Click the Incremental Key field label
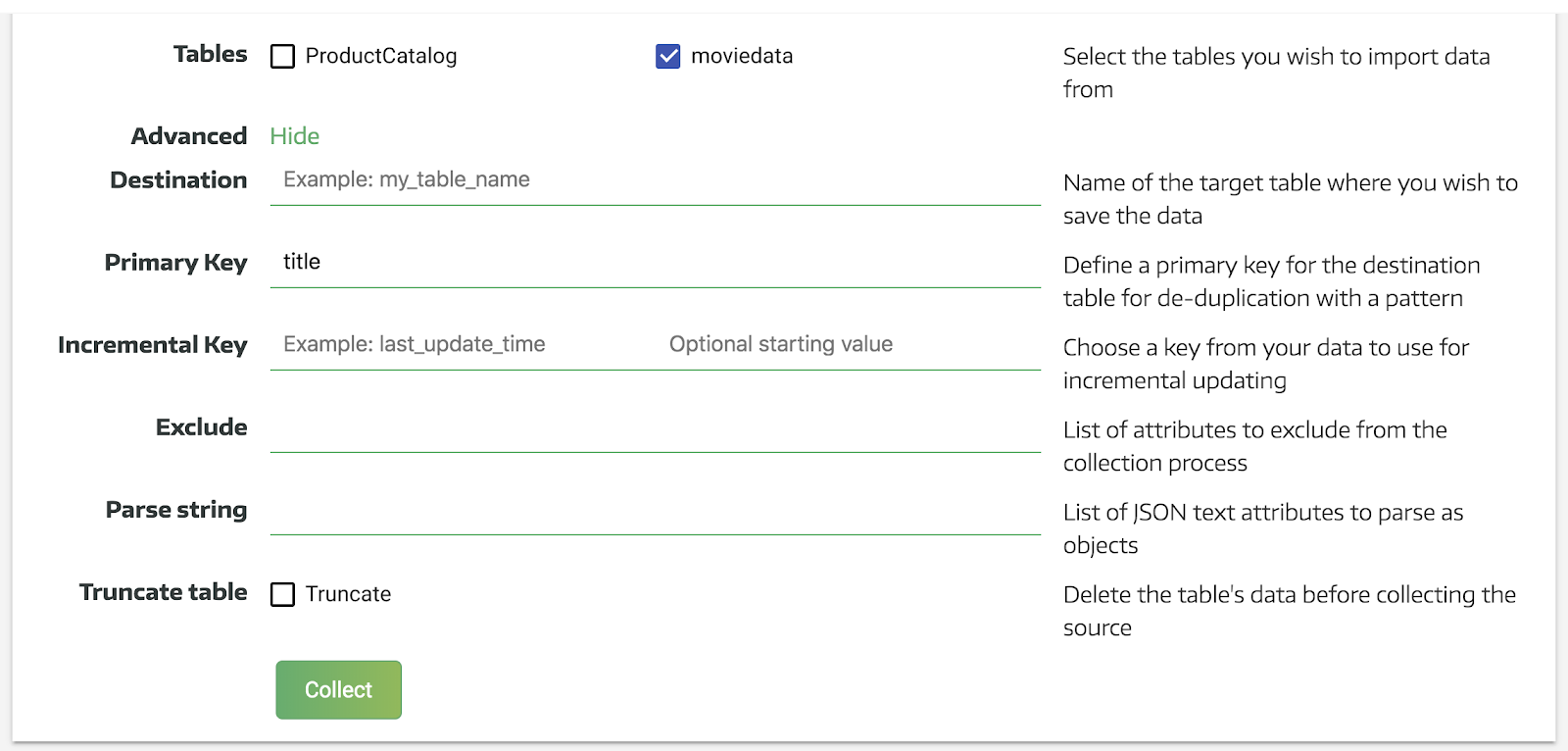The height and width of the screenshot is (751, 1568). pos(153,345)
